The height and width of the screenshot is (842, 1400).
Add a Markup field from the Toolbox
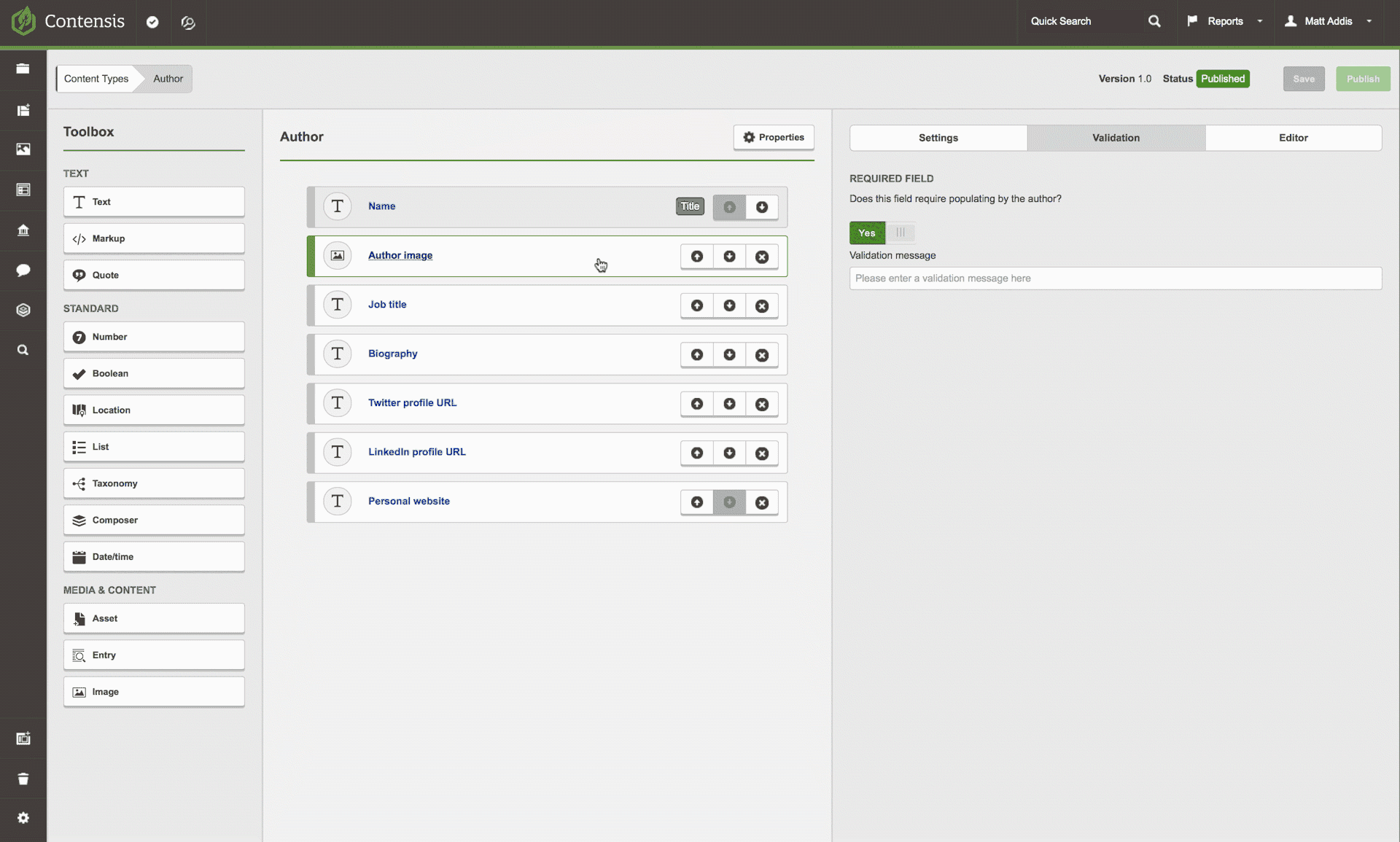point(154,238)
